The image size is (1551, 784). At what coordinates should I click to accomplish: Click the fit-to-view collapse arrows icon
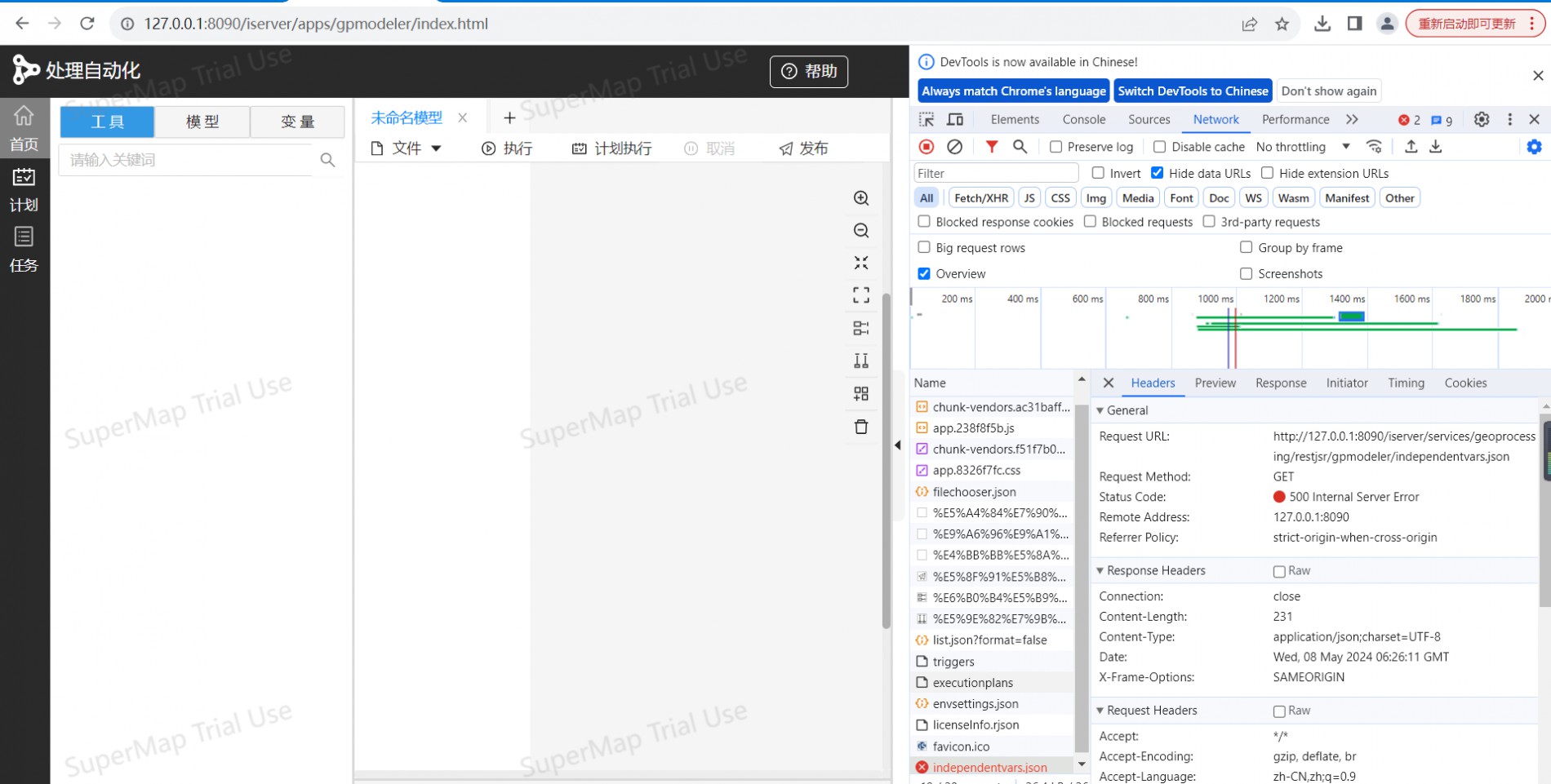tap(860, 263)
